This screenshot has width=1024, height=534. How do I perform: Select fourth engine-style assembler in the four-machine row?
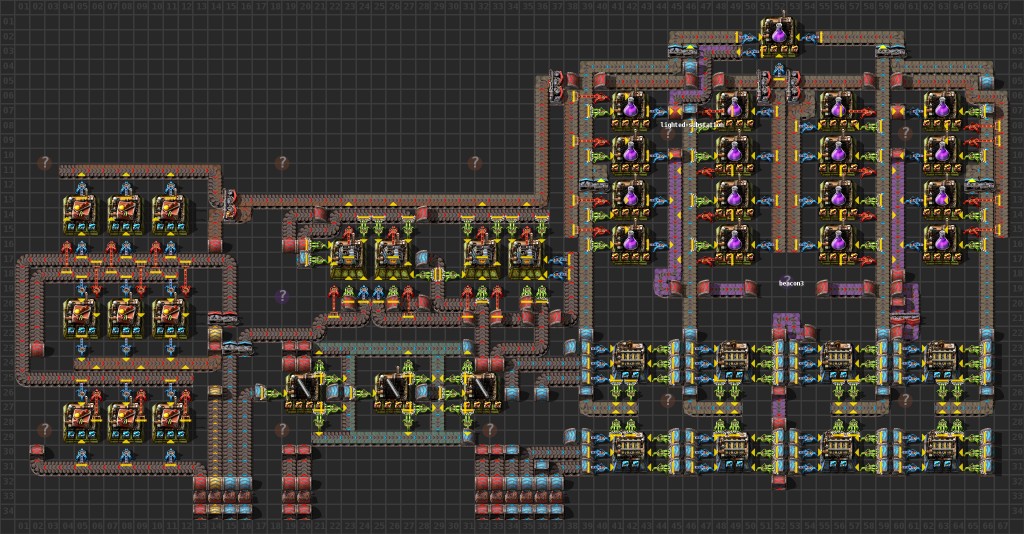[x=526, y=259]
